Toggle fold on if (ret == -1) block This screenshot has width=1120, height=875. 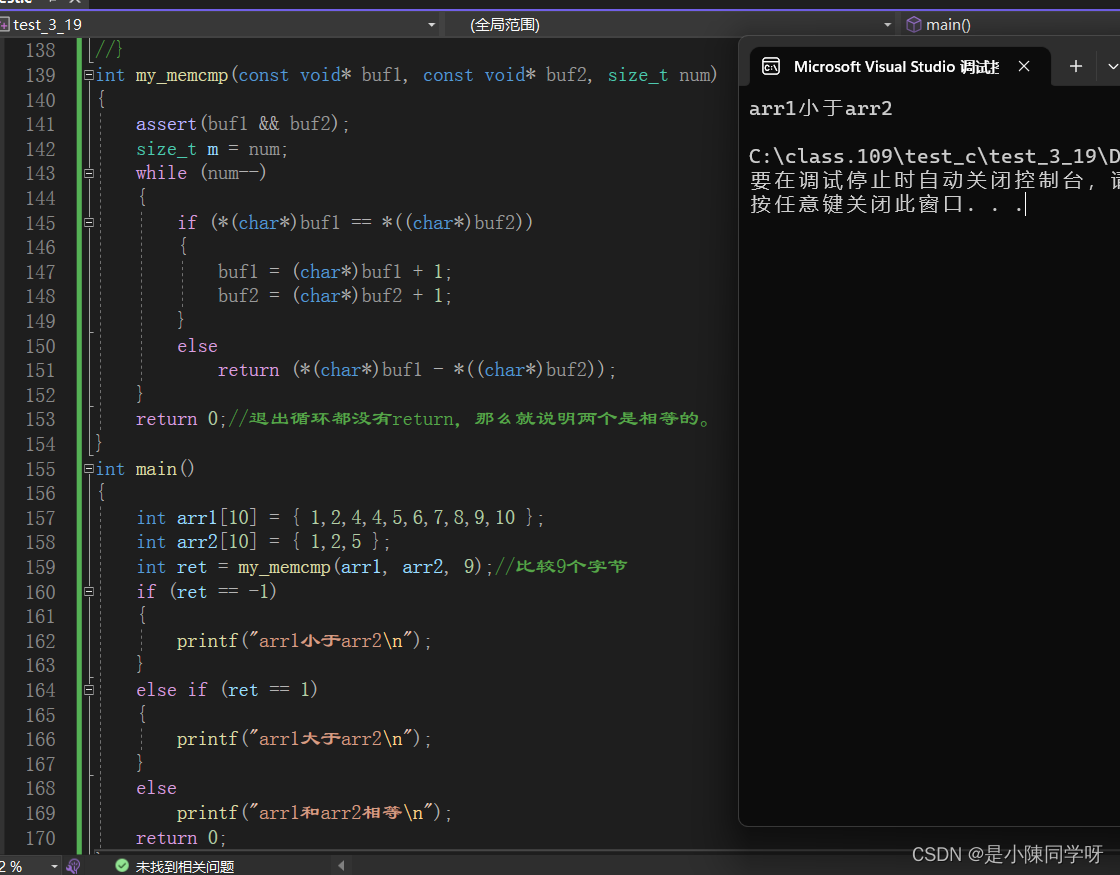pos(89,592)
